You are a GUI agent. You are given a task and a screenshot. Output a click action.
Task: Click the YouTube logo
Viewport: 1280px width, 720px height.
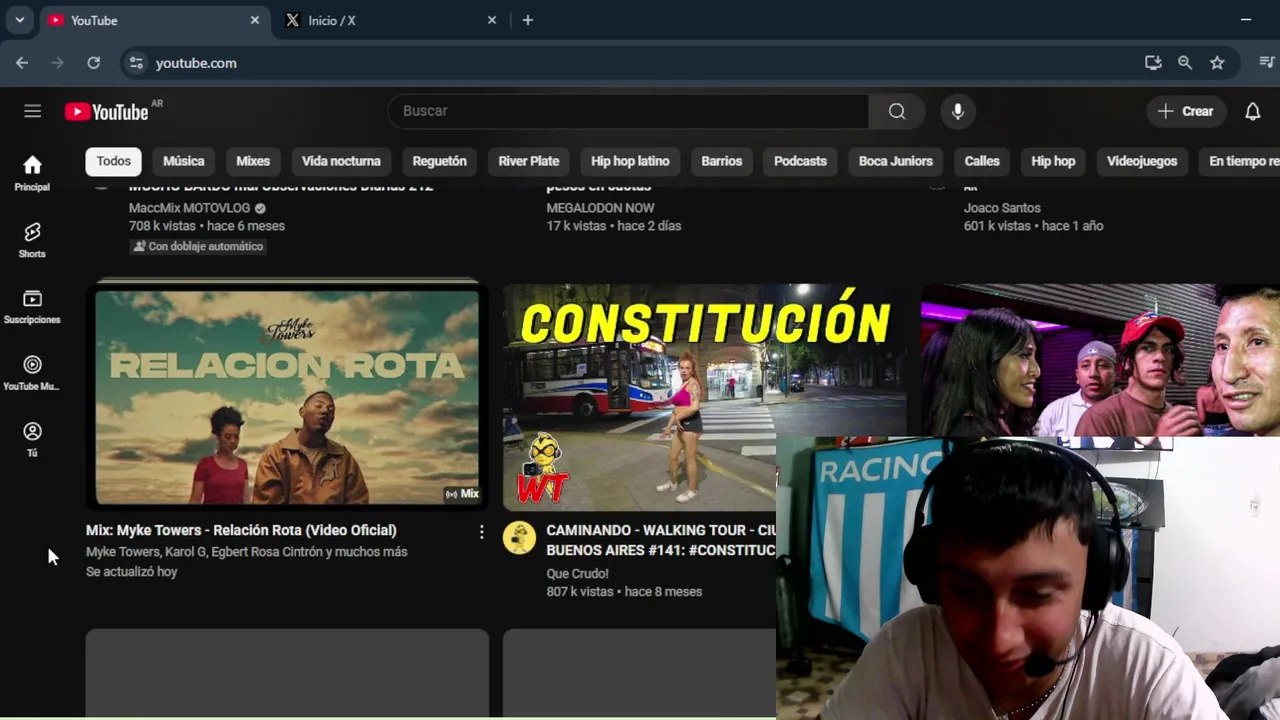coord(107,111)
